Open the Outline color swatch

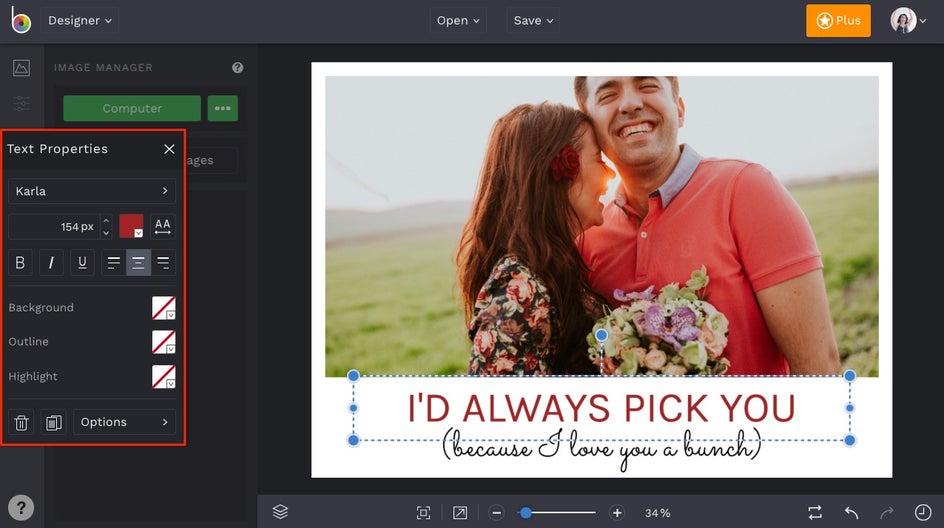[164, 342]
